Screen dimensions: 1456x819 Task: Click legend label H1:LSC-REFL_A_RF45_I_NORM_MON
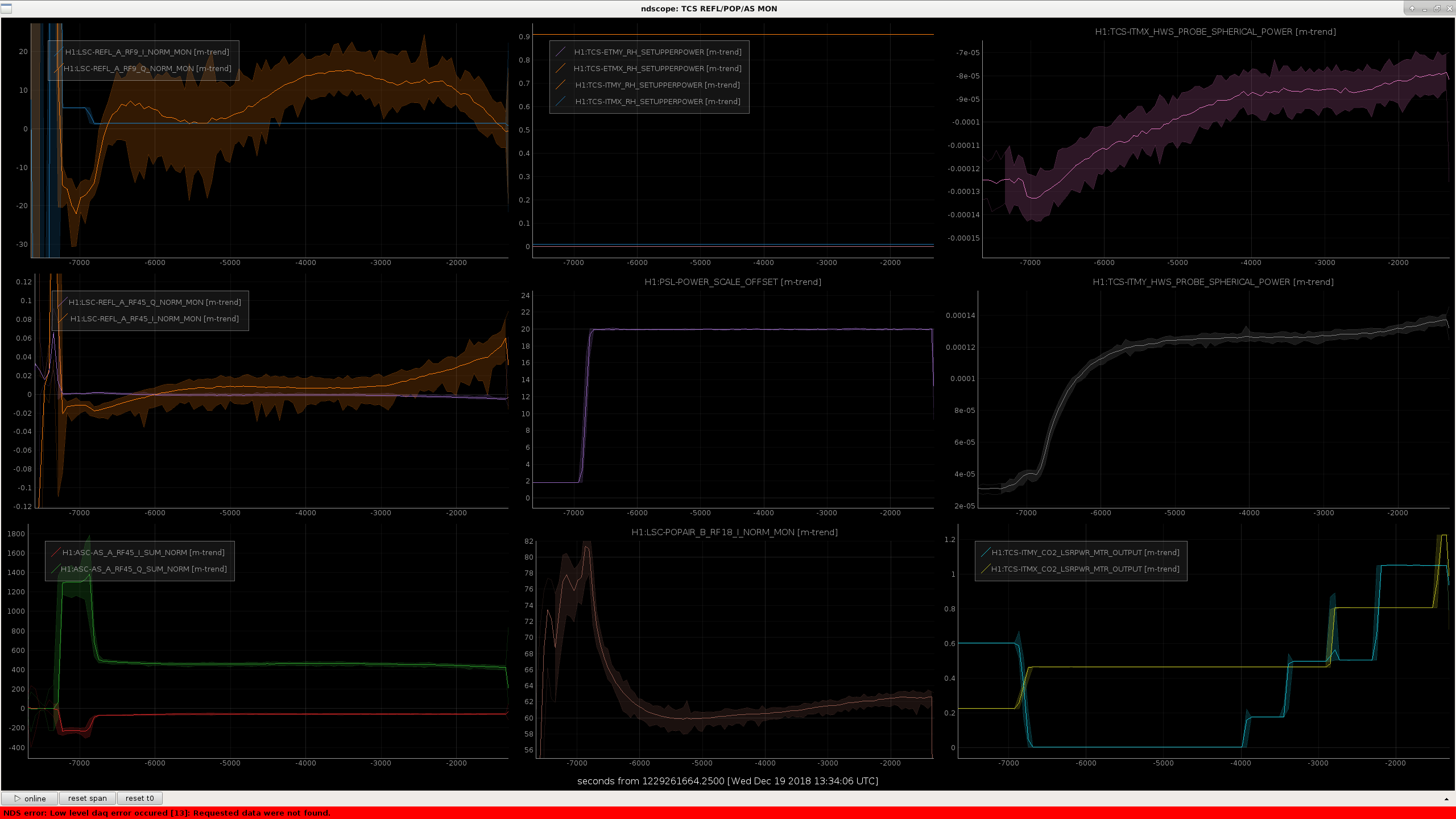coord(155,318)
